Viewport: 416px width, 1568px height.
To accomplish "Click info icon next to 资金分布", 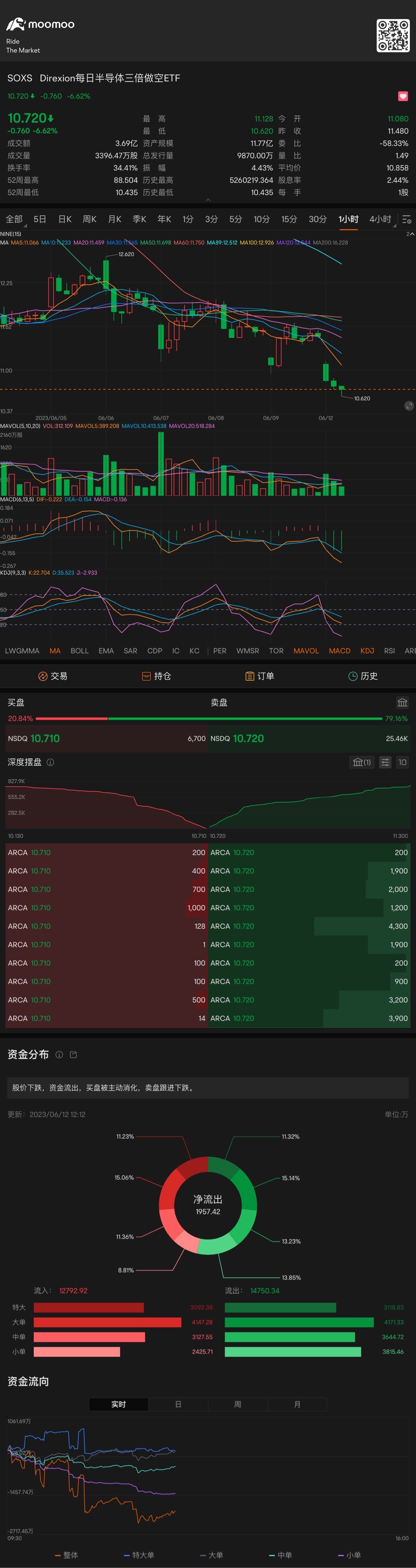I will (59, 1055).
